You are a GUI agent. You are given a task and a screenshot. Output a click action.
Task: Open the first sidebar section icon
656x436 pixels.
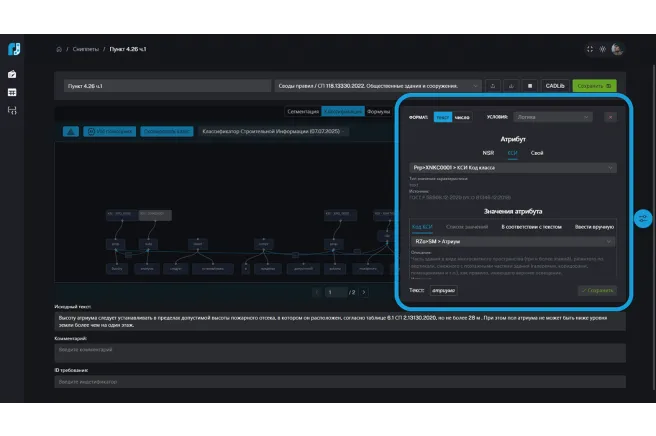(12, 74)
